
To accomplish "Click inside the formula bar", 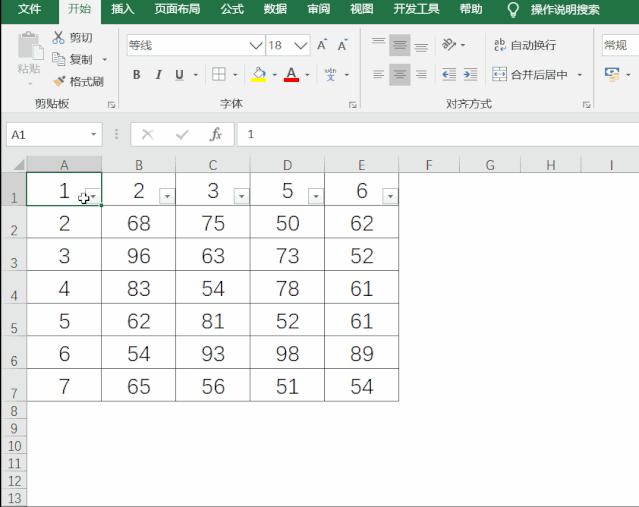I will tap(438, 134).
